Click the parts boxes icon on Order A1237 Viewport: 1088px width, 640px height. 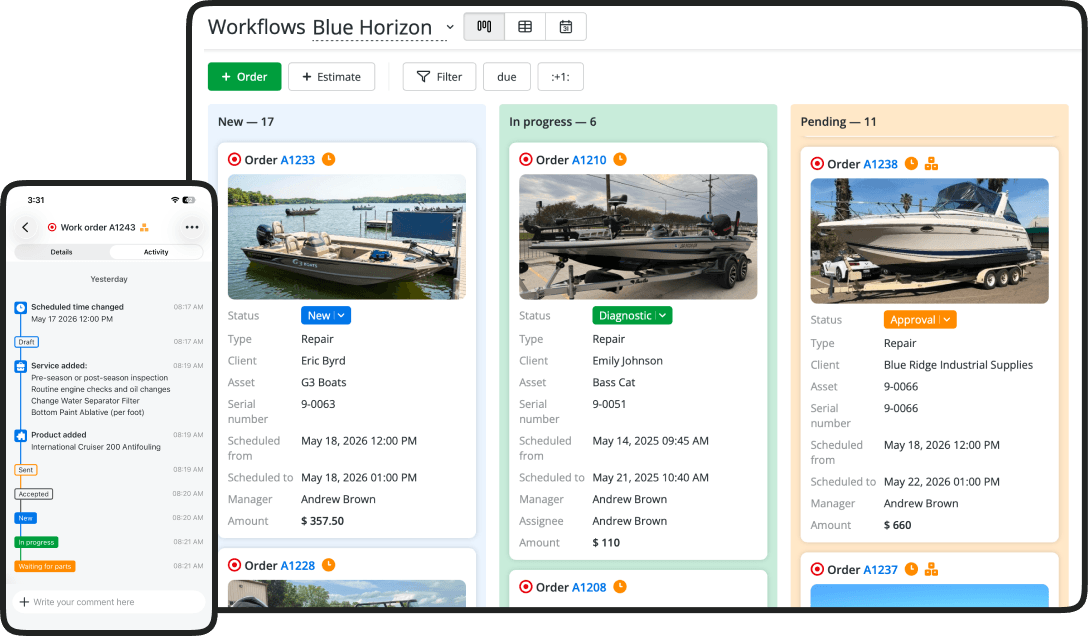coord(931,570)
